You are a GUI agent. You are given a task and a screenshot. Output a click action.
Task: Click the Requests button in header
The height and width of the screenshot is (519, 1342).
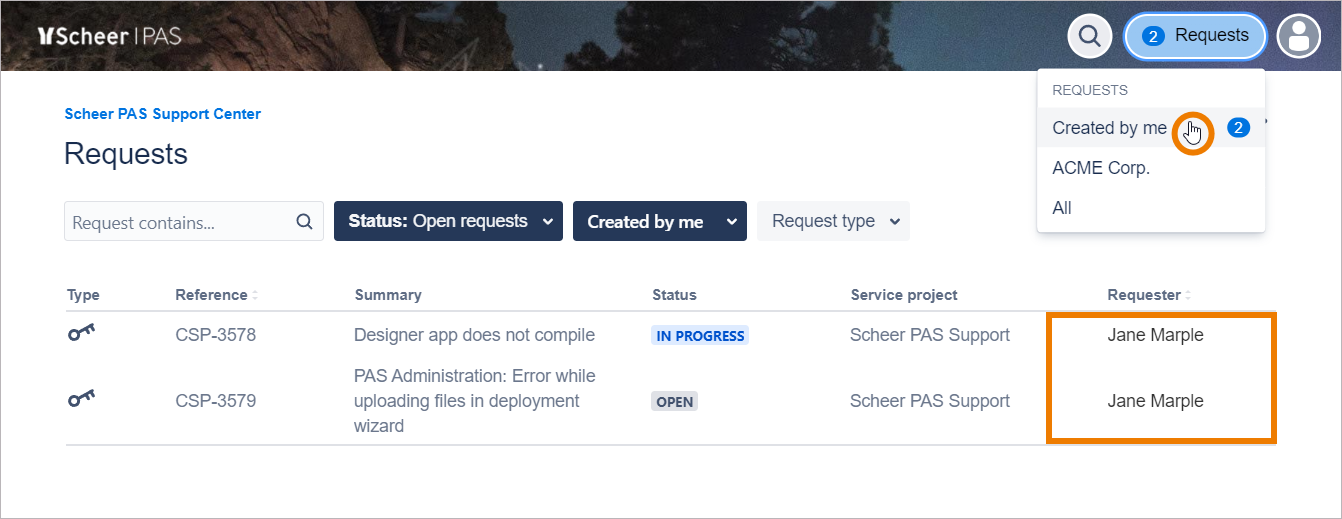[1196, 37]
